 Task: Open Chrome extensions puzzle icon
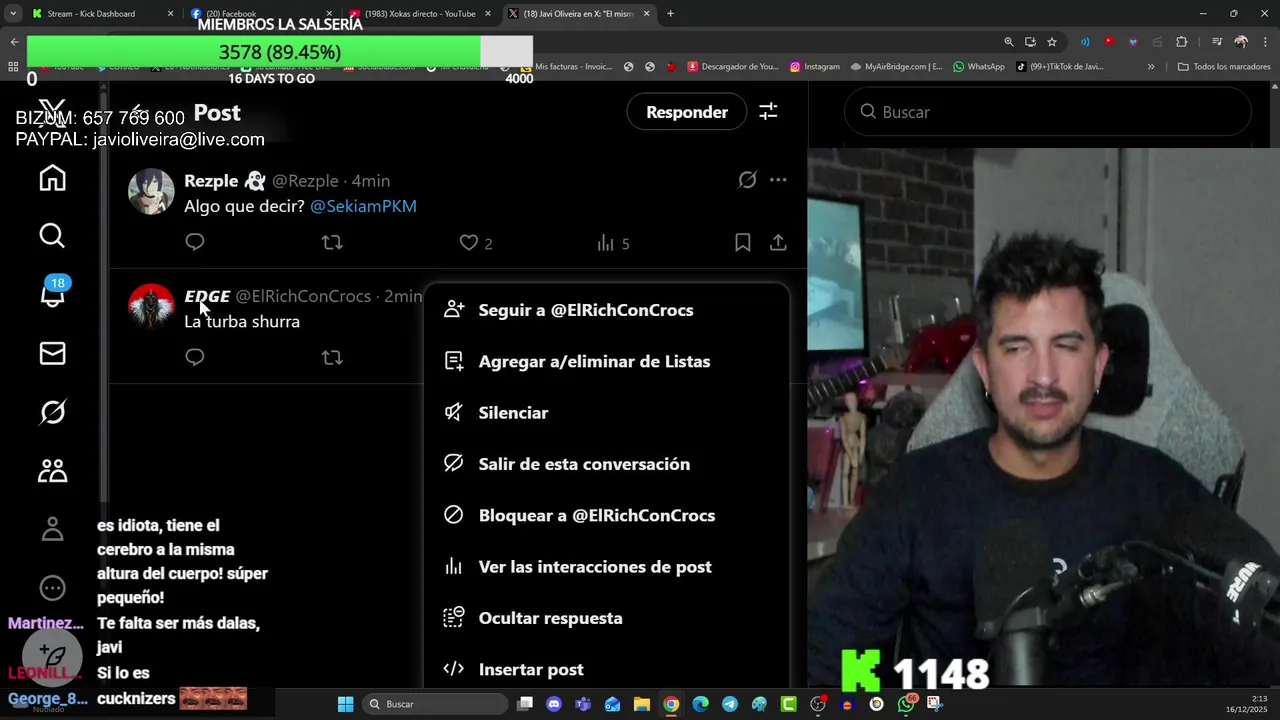(1181, 42)
